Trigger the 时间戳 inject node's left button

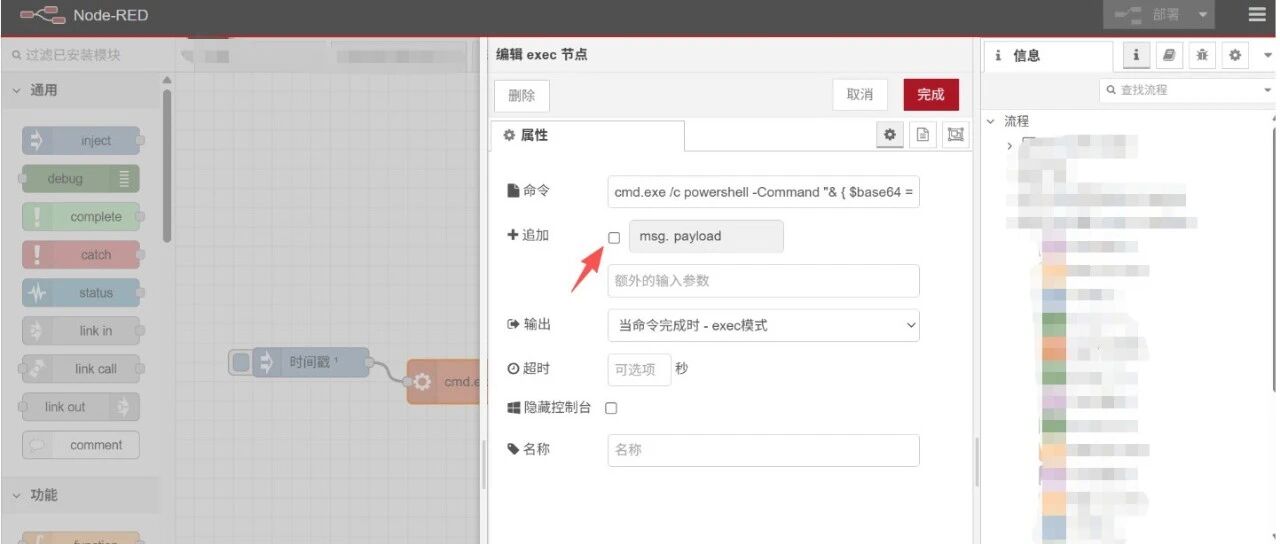(x=240, y=363)
